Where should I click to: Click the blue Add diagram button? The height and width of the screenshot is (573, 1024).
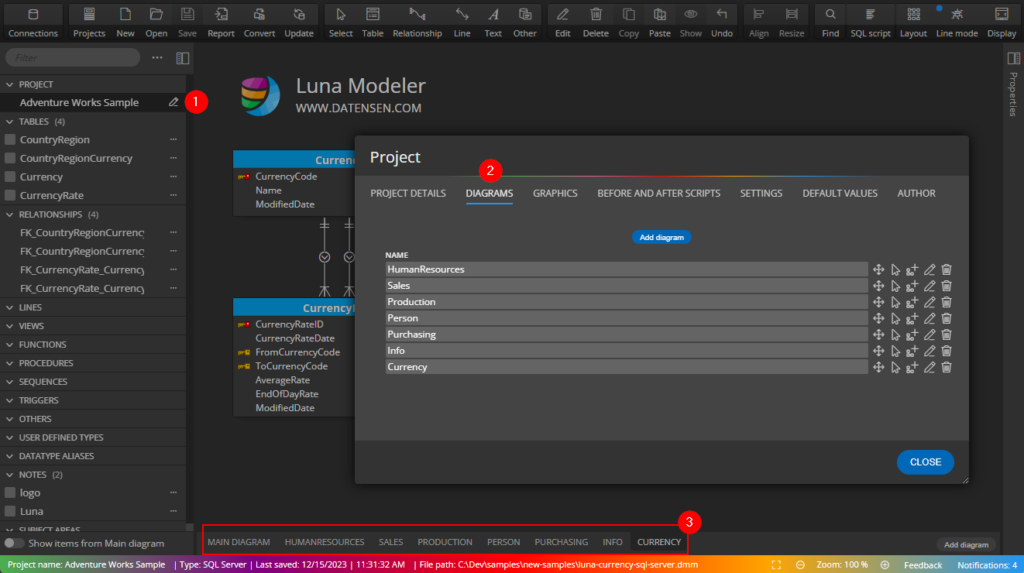point(661,237)
